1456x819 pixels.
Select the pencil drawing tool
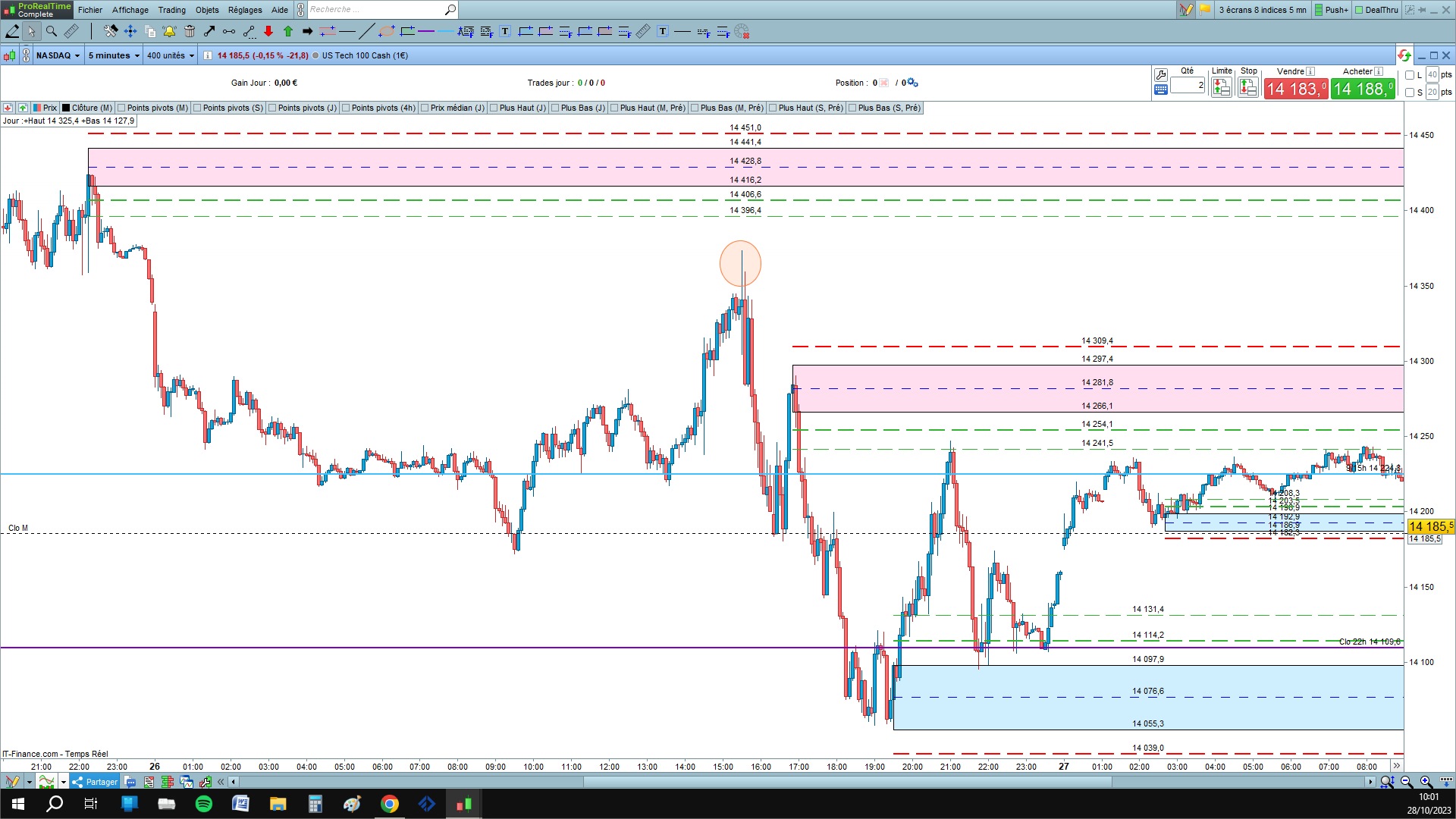point(12,31)
